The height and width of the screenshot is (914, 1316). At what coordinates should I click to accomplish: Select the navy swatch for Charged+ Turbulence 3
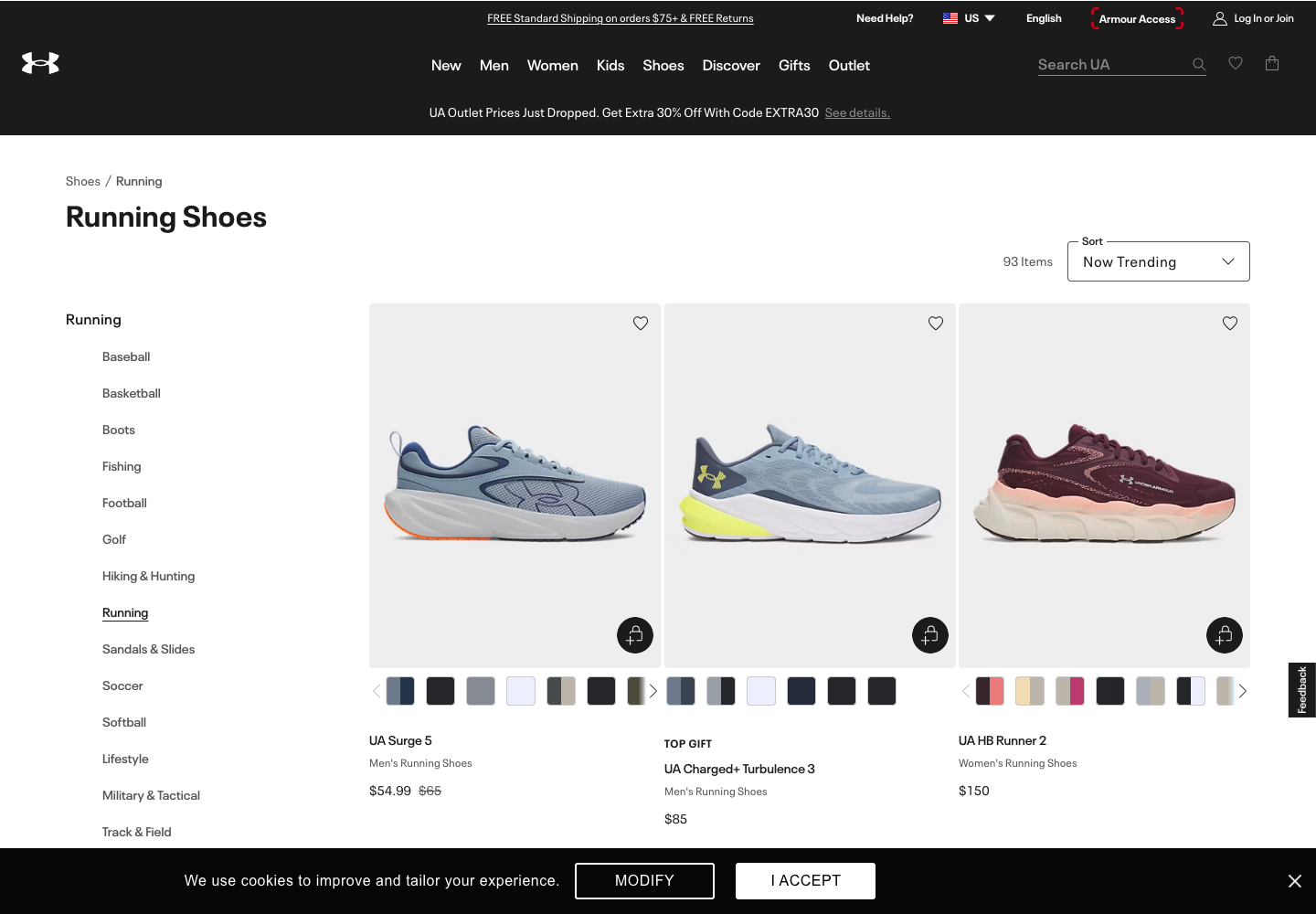coord(801,691)
